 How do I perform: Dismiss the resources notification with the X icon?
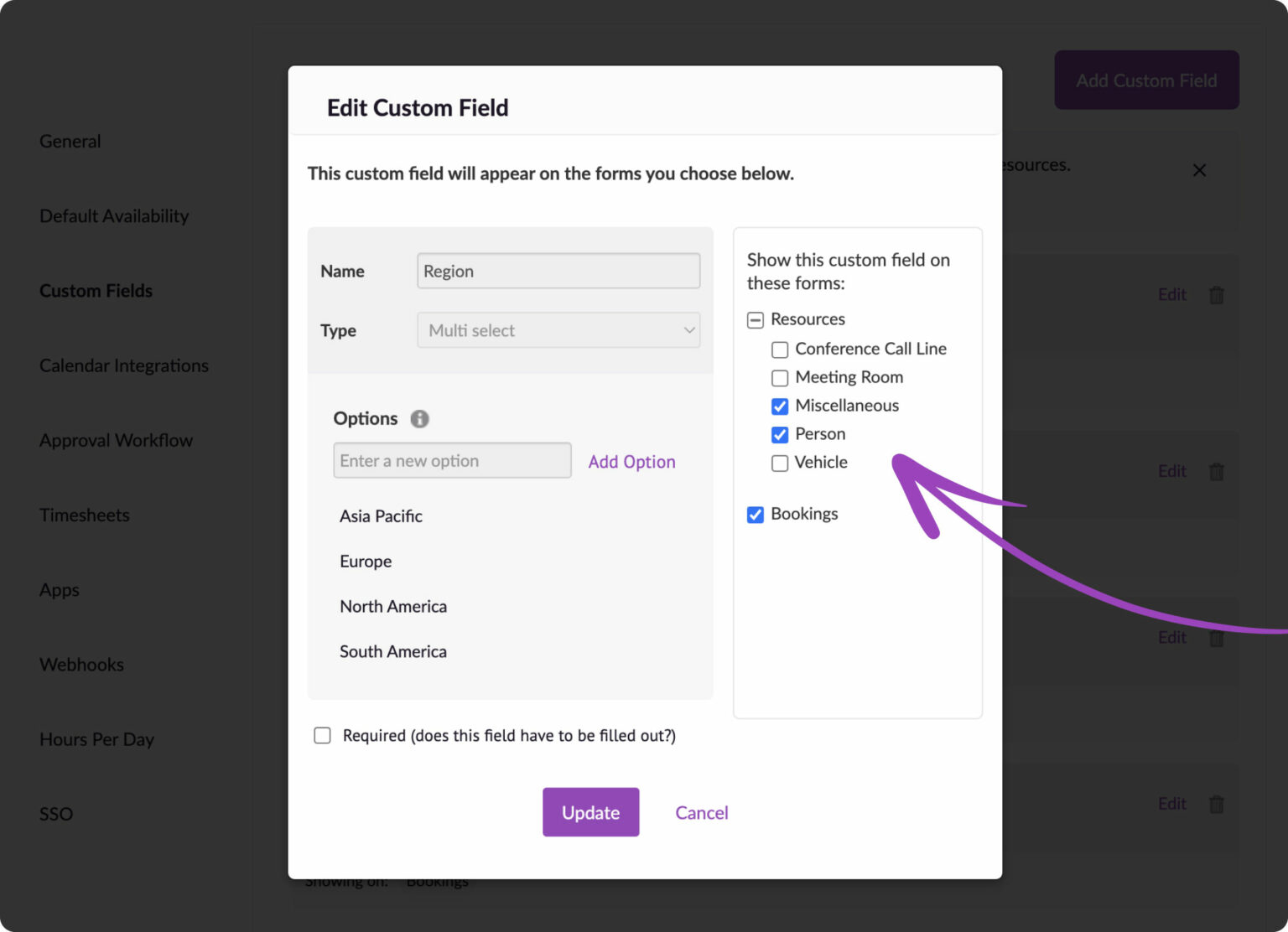(x=1199, y=170)
